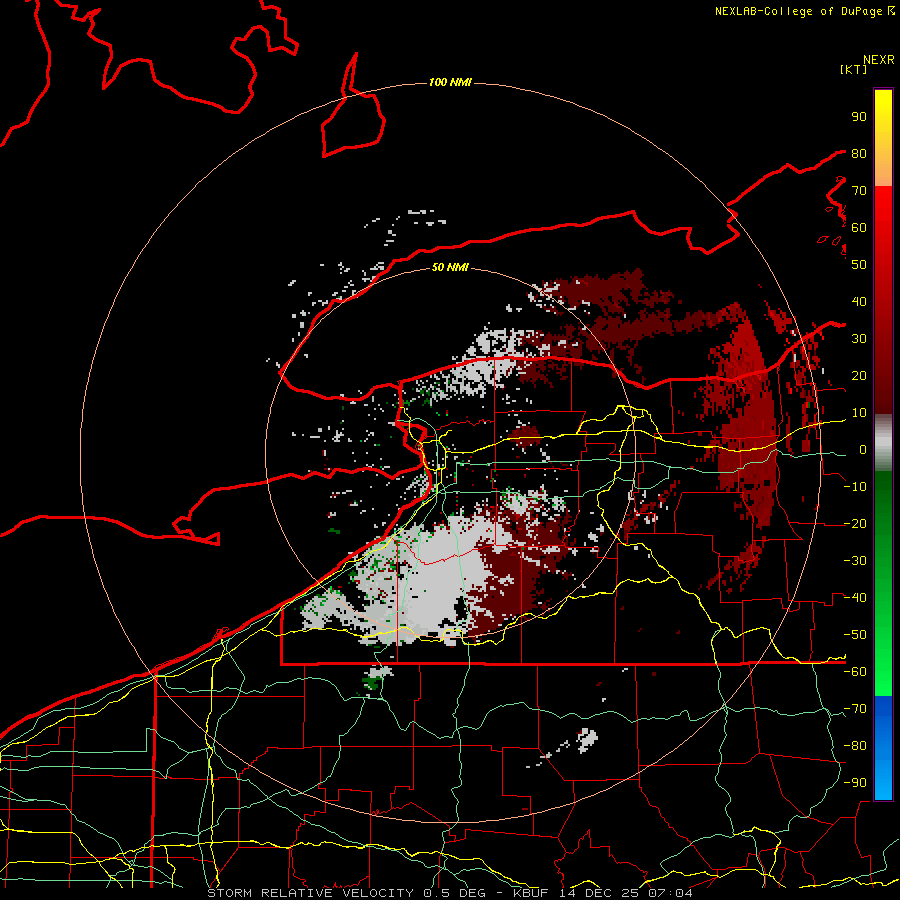Click the 20 value on the velocity scale

pyautogui.click(x=859, y=375)
